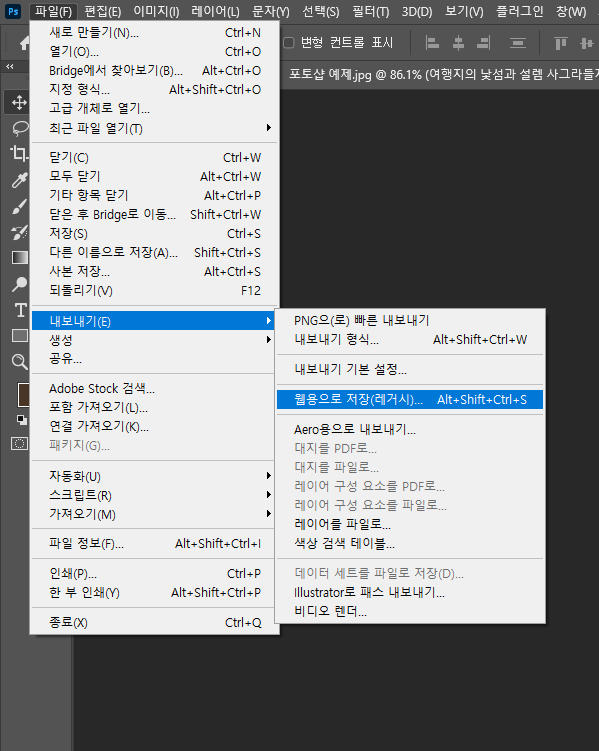
Task: Choose 색상 검색 테이블... option
Action: pos(410,543)
